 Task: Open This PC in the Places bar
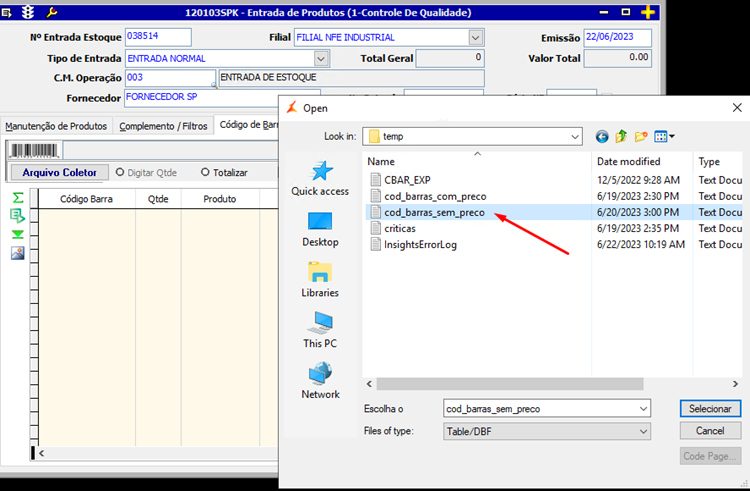pyautogui.click(x=320, y=330)
